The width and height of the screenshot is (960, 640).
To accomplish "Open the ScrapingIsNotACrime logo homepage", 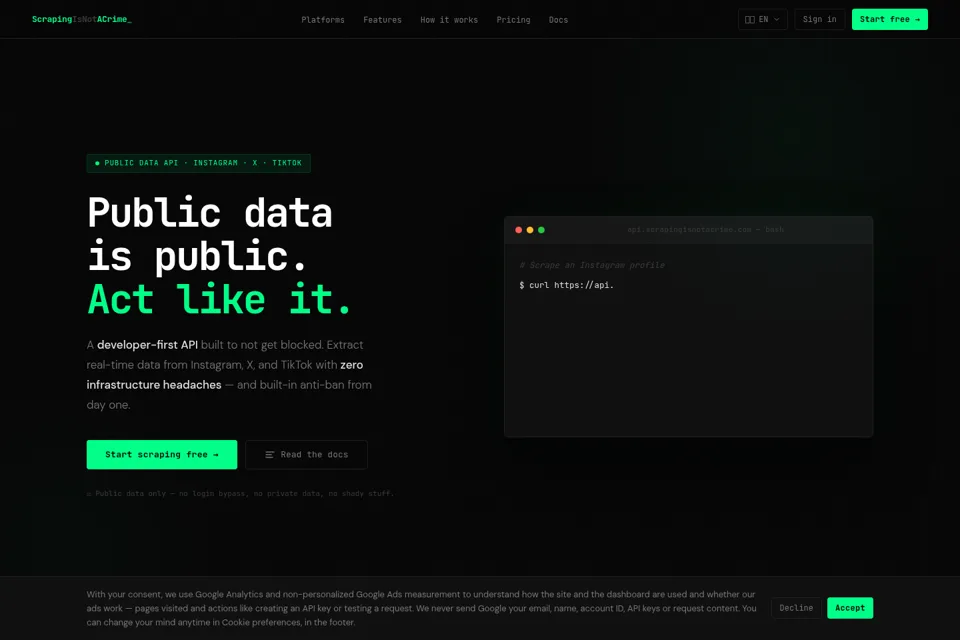I will pyautogui.click(x=81, y=20).
